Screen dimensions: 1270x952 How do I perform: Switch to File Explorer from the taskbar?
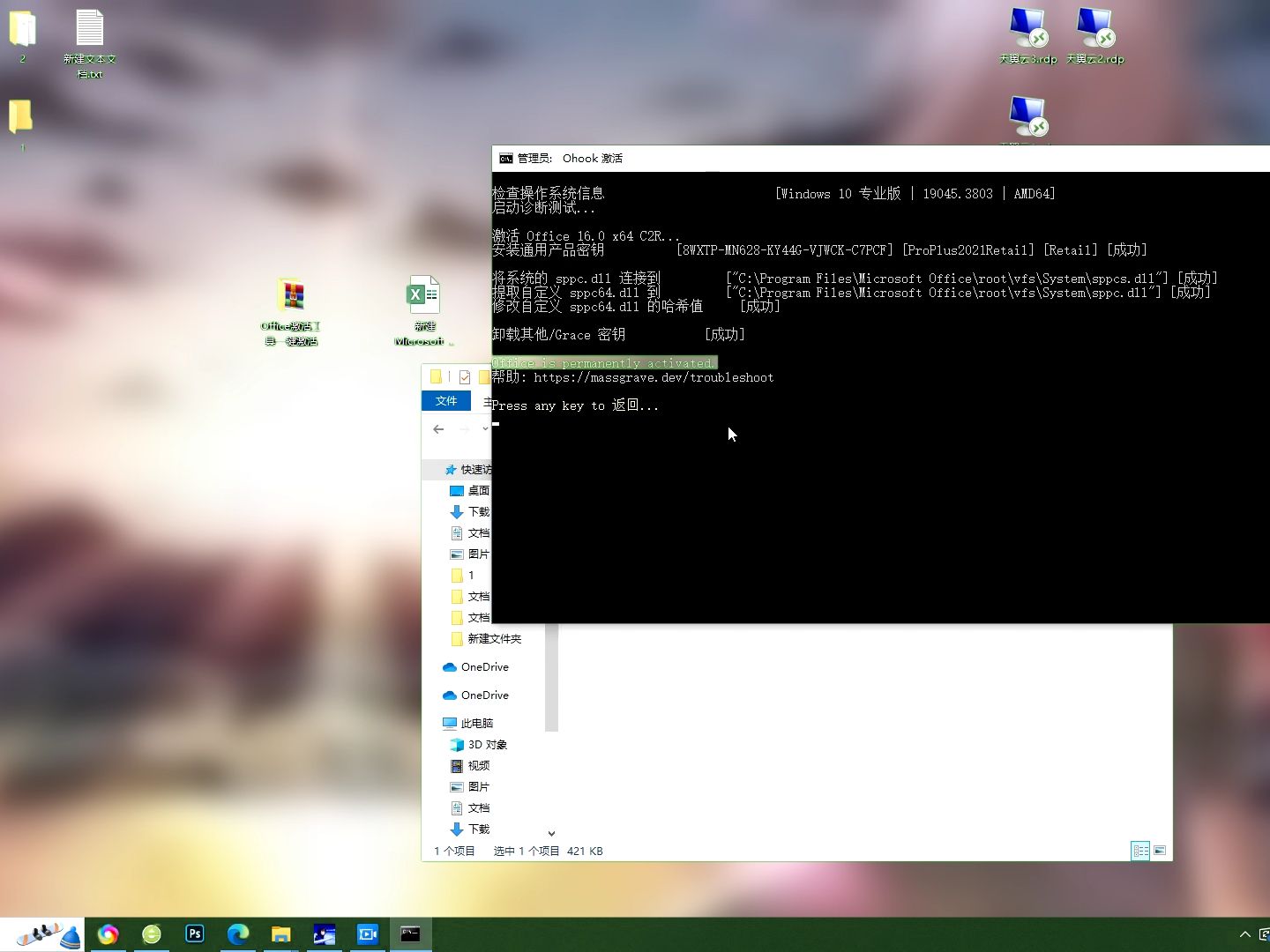pyautogui.click(x=281, y=934)
